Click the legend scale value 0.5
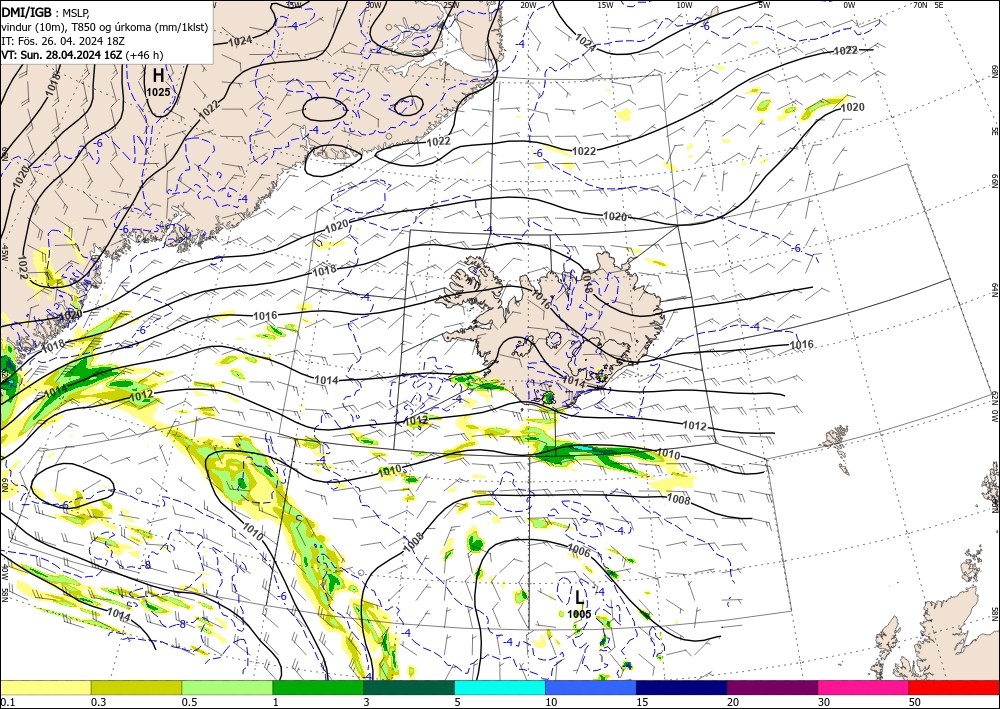The height and width of the screenshot is (709, 1000). click(x=188, y=702)
